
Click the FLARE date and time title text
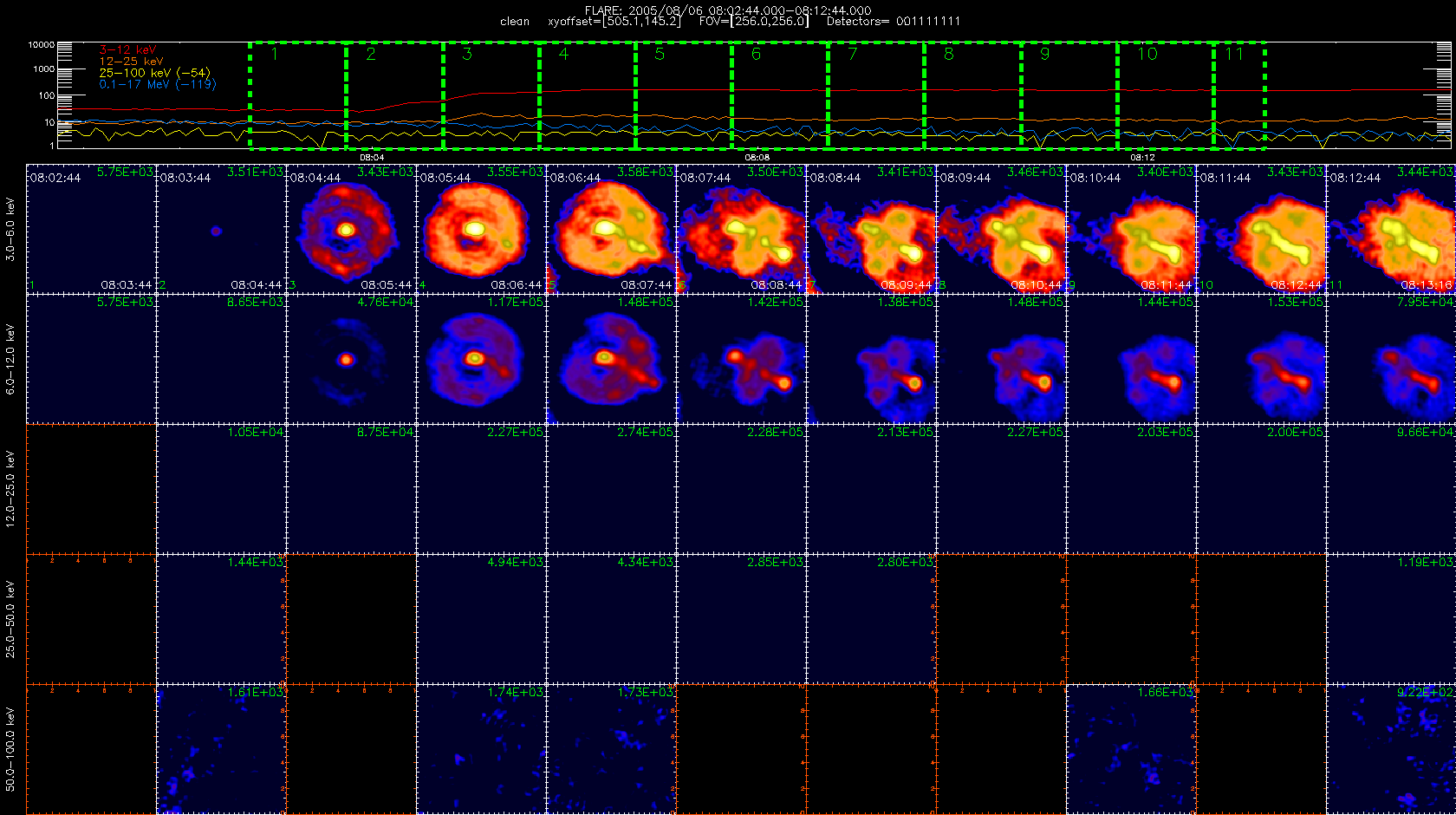click(728, 10)
